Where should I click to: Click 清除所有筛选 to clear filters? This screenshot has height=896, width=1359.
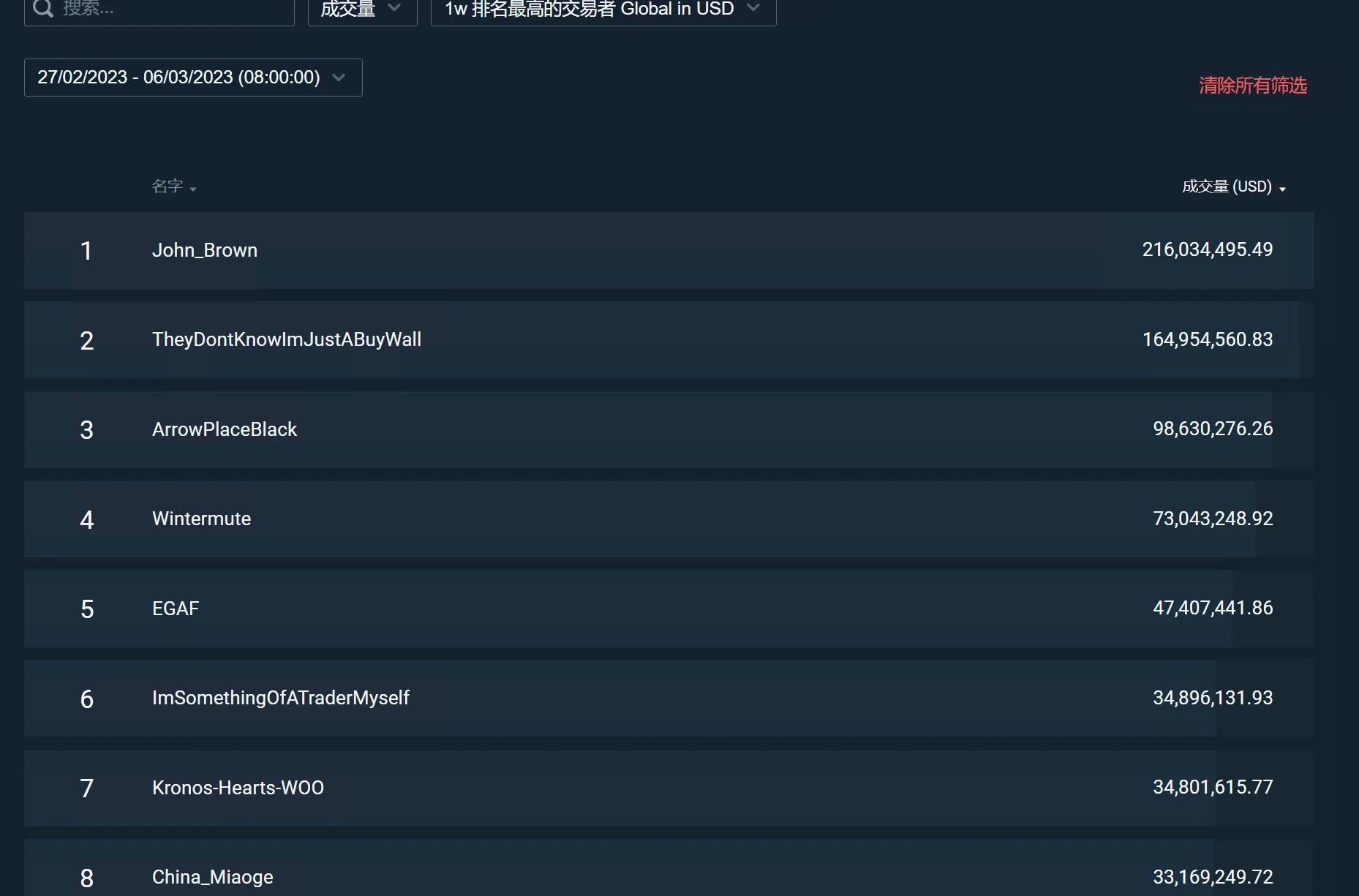click(x=1252, y=86)
